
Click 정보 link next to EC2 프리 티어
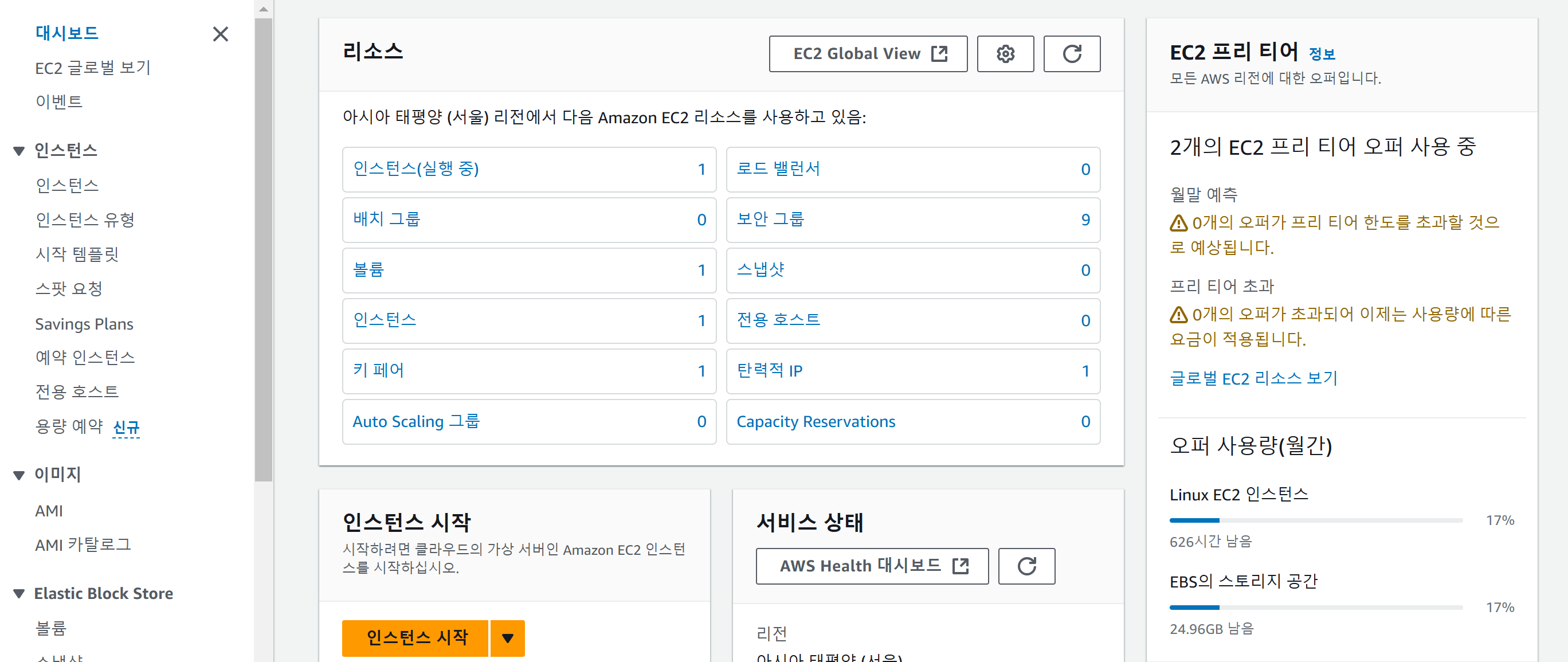click(1322, 54)
